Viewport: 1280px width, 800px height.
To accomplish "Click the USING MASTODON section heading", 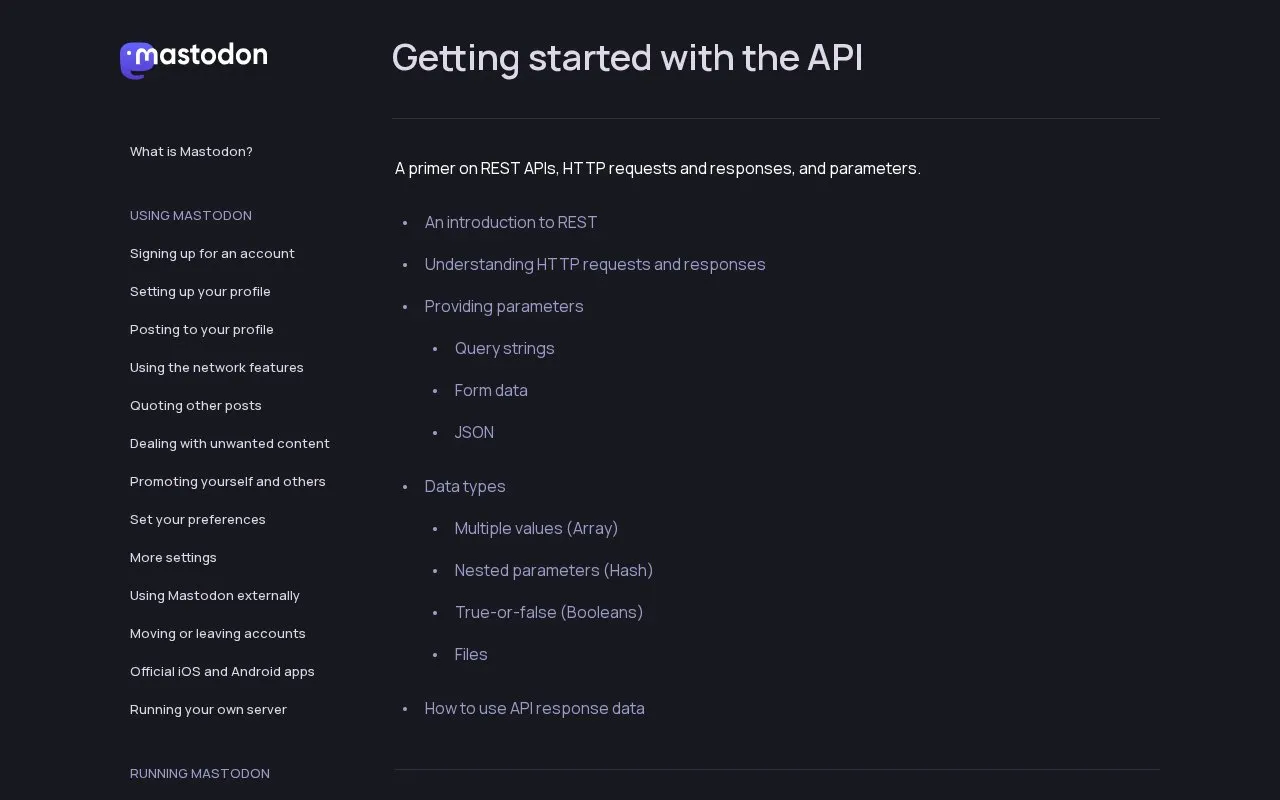I will 191,216.
